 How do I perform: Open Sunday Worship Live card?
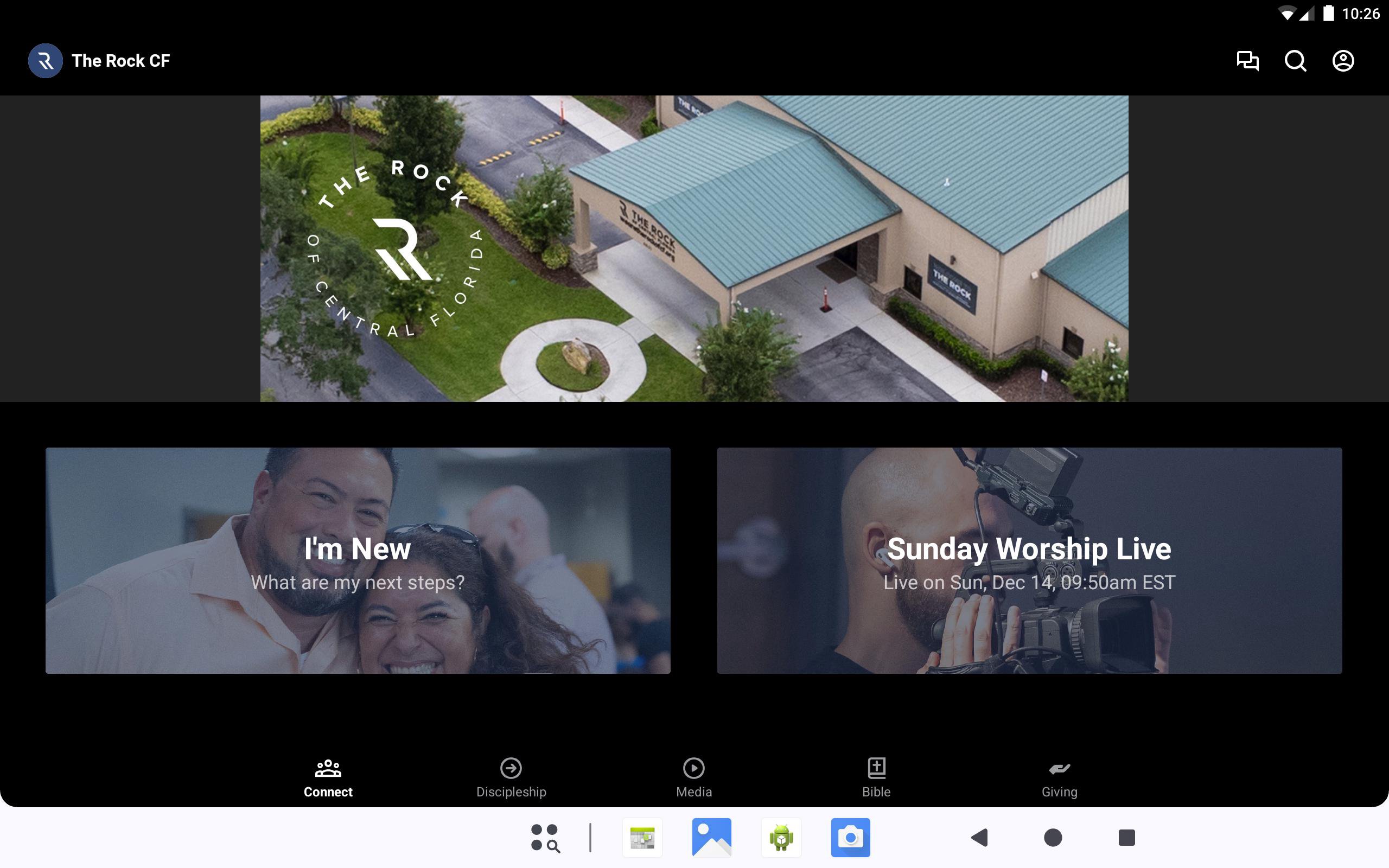click(x=1029, y=560)
